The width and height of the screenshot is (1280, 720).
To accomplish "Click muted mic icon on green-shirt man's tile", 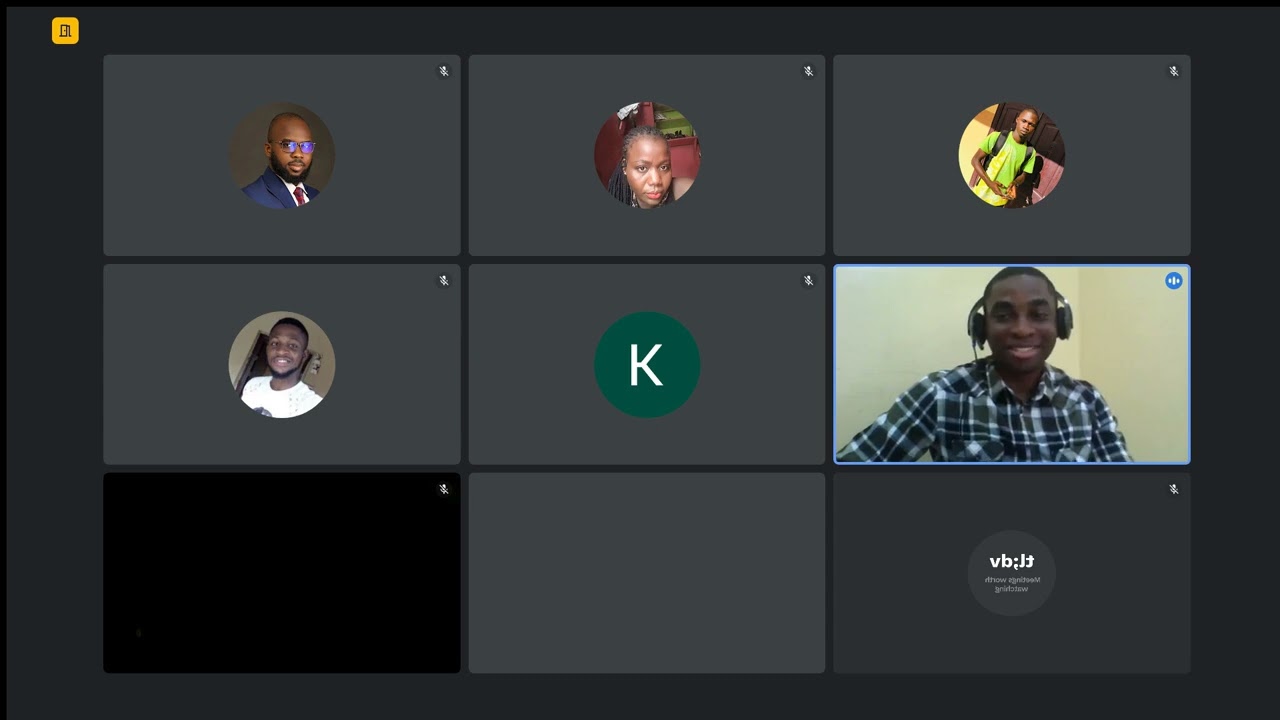I will point(1174,72).
